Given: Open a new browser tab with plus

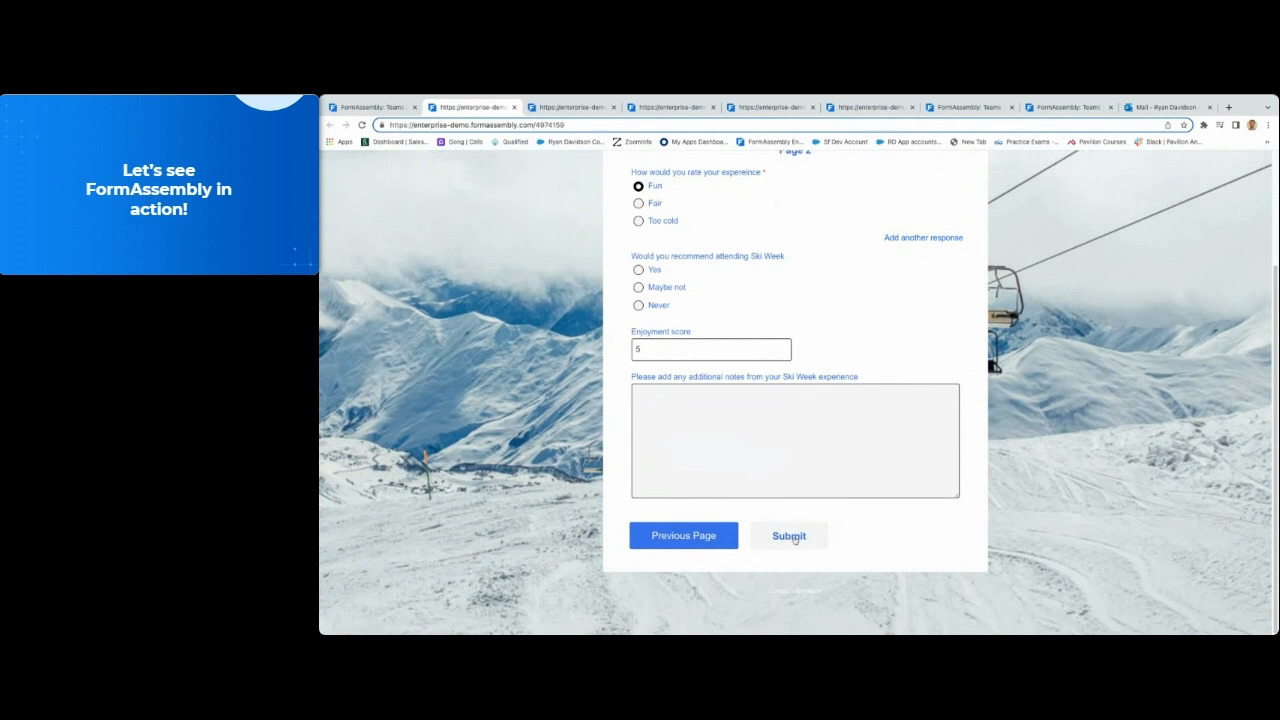Looking at the screenshot, I should click(x=1229, y=107).
